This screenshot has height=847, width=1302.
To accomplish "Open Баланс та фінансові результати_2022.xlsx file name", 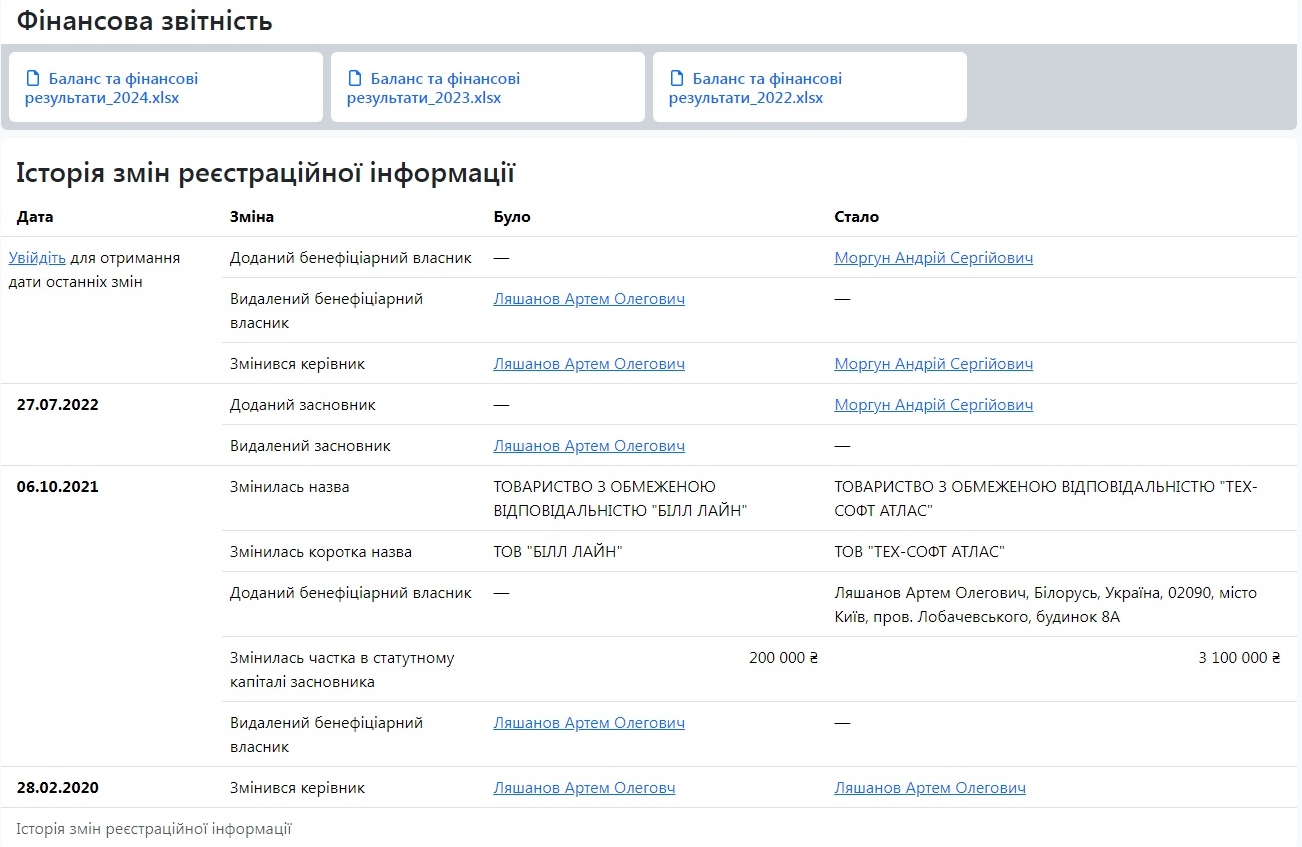I will coord(755,88).
